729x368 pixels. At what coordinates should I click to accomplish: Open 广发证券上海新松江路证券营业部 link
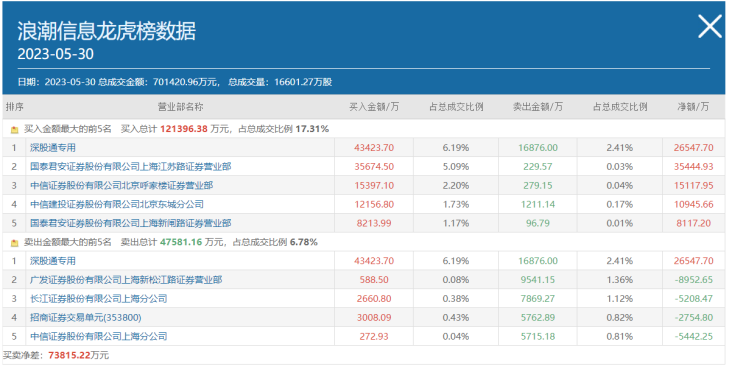(126, 280)
